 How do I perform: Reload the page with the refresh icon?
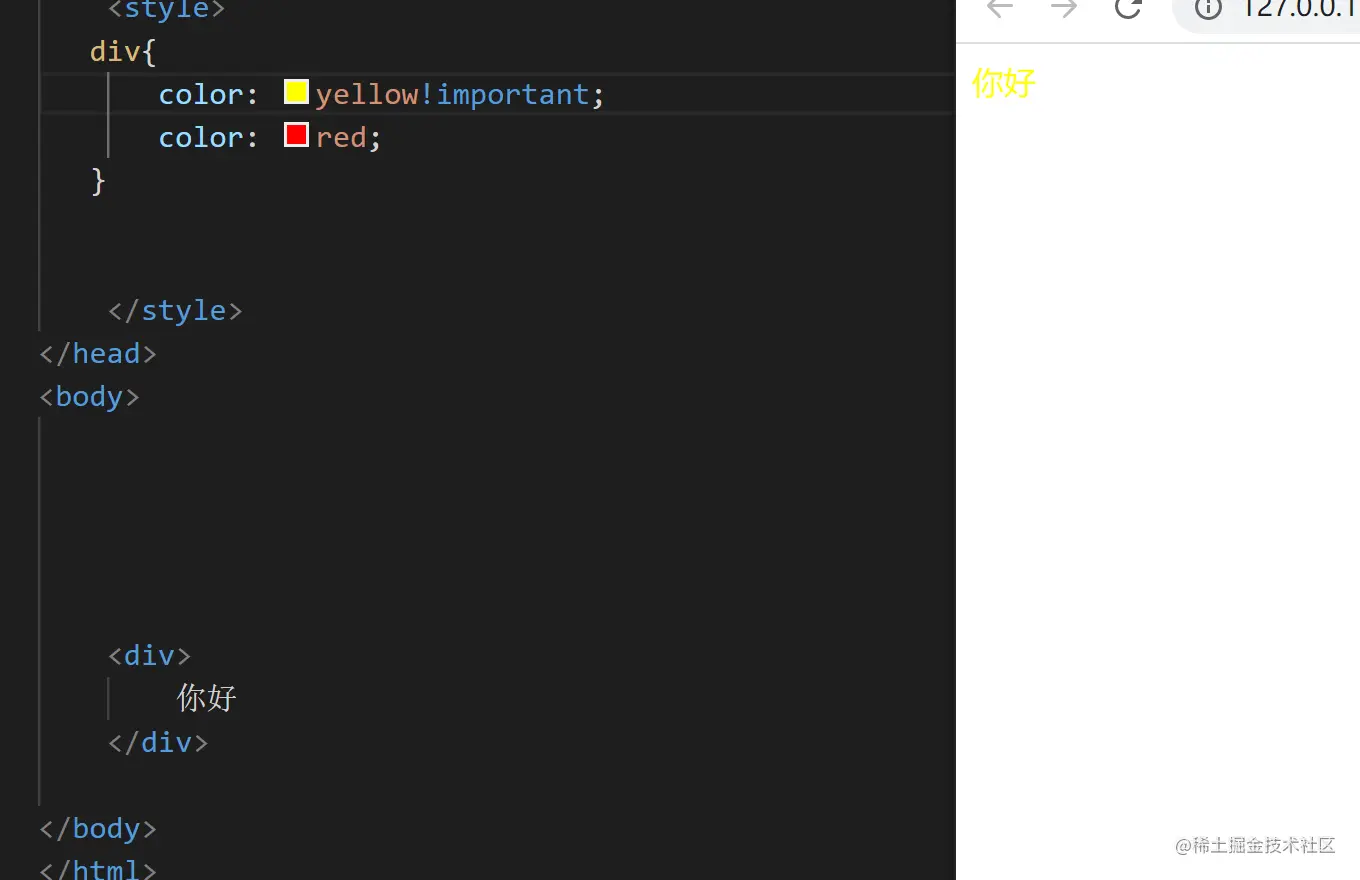(x=1128, y=8)
